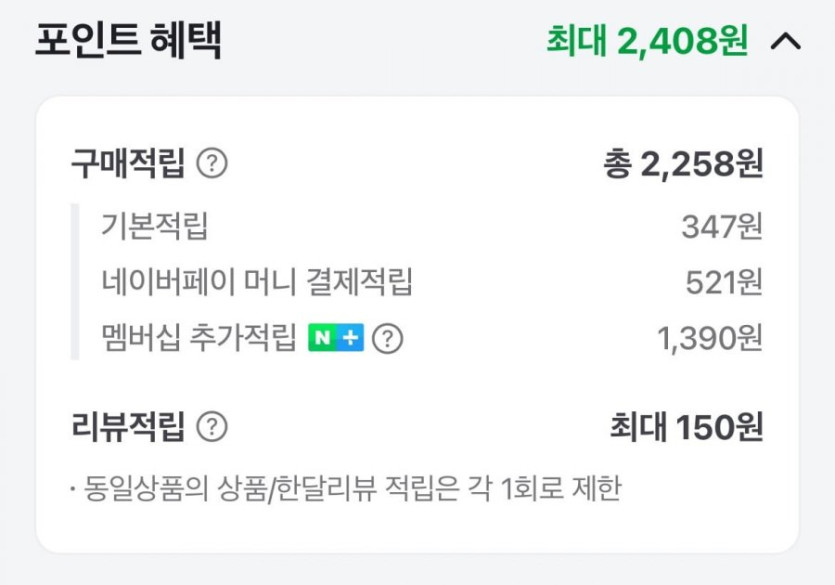Open the 리뷰적립 help question mark
The width and height of the screenshot is (835, 585).
click(212, 427)
